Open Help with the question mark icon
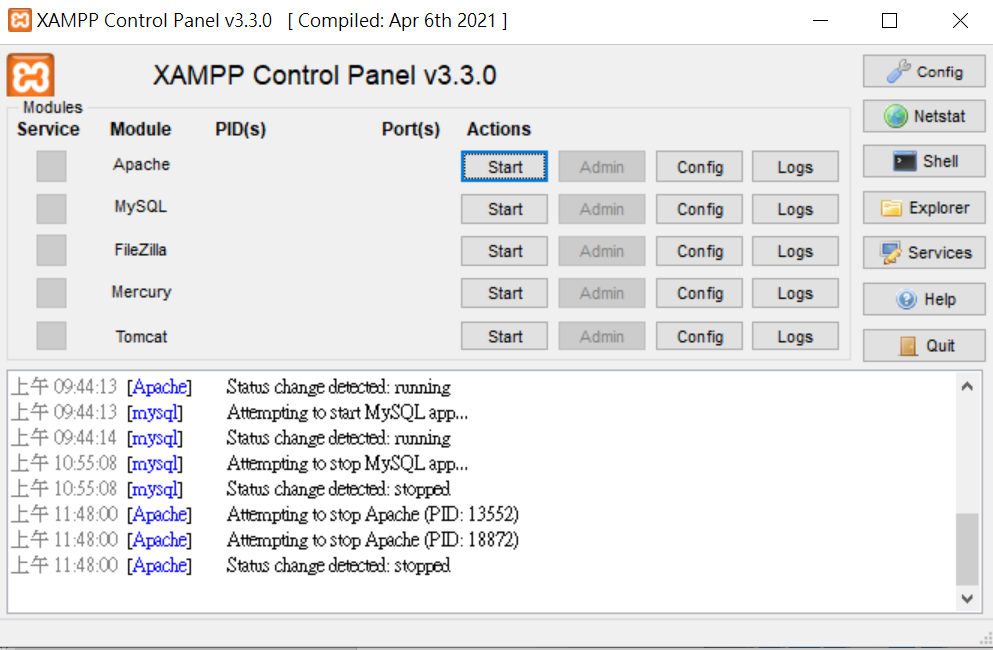The height and width of the screenshot is (650, 993). [x=924, y=299]
